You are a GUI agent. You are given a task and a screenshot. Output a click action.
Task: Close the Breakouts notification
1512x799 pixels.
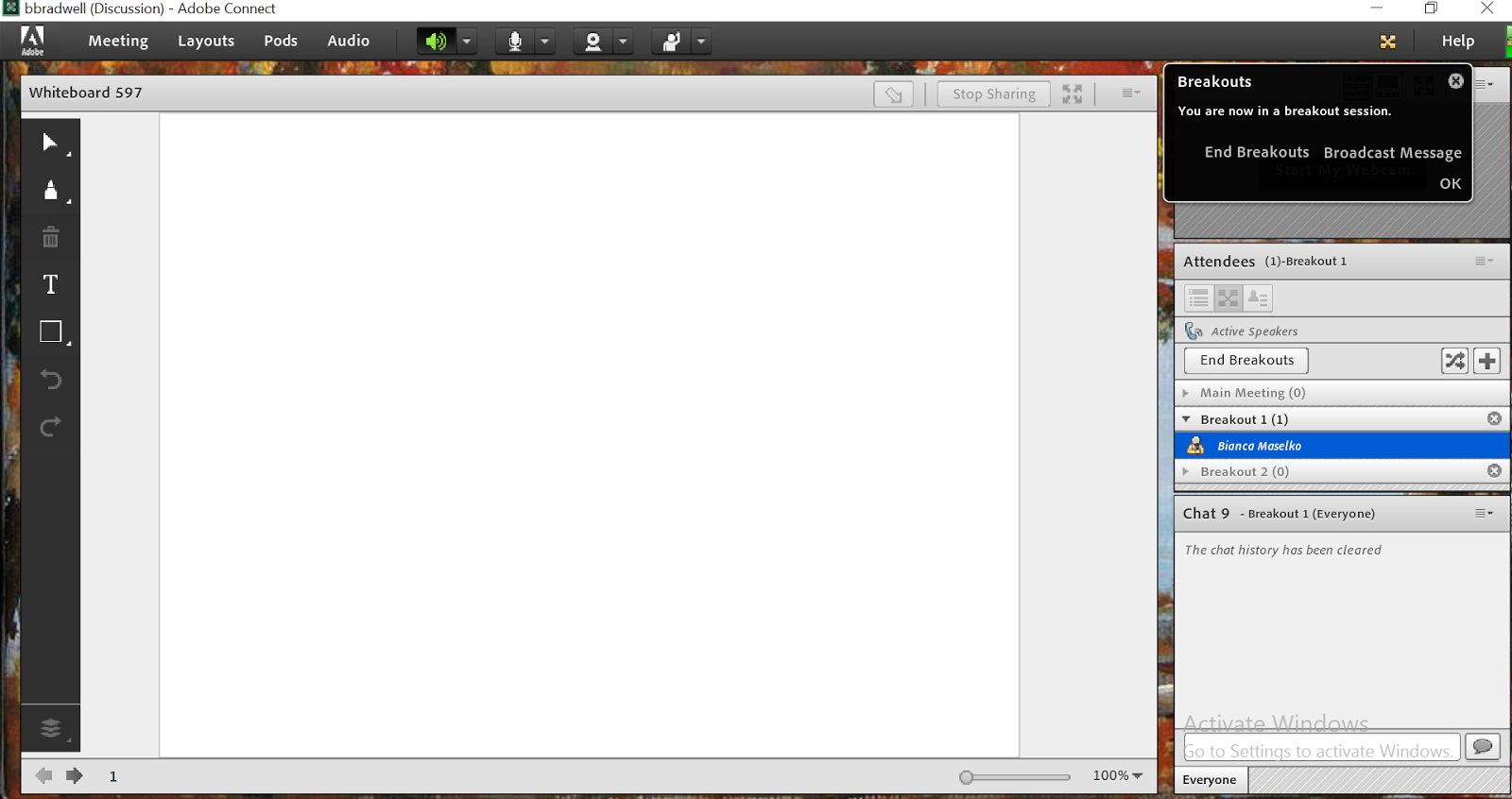(1456, 81)
